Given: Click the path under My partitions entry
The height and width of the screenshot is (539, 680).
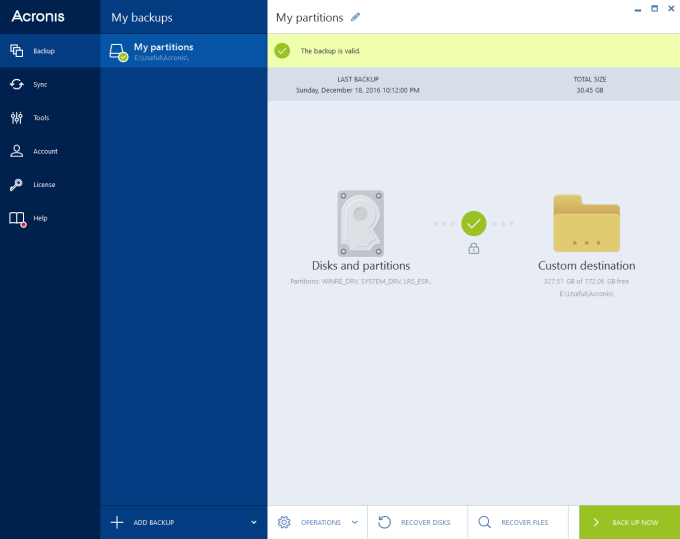Looking at the screenshot, I should tap(161, 58).
